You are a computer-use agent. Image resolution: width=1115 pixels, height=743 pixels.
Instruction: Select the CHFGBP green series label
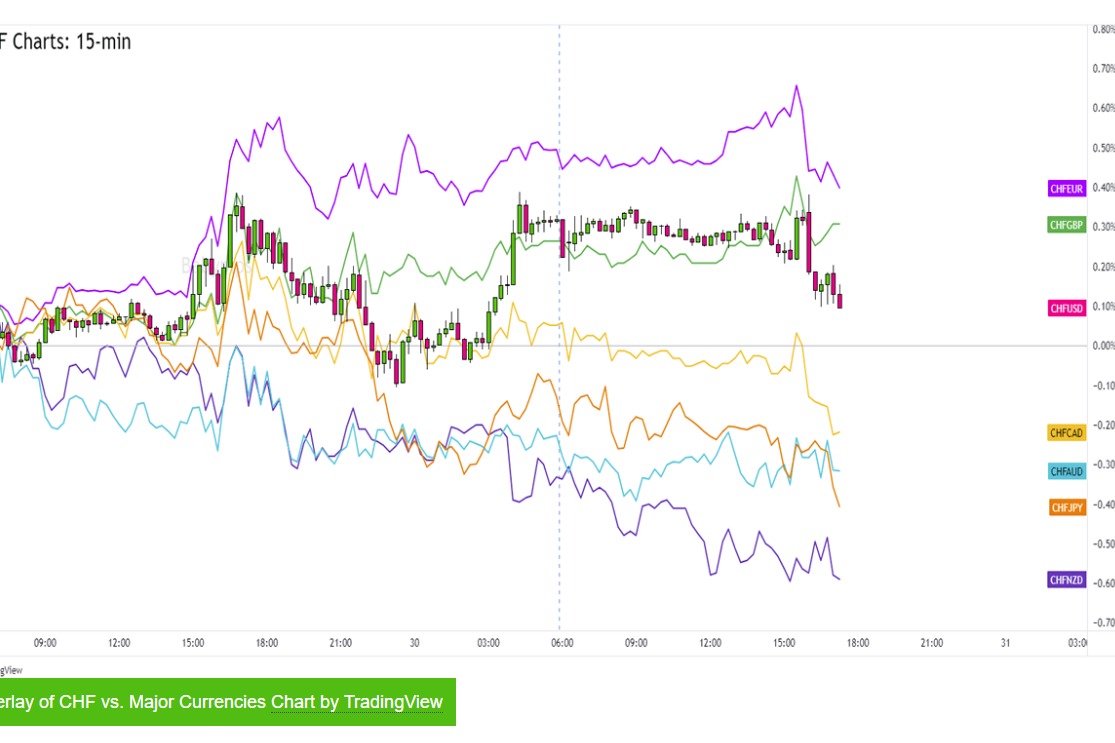pos(1066,226)
